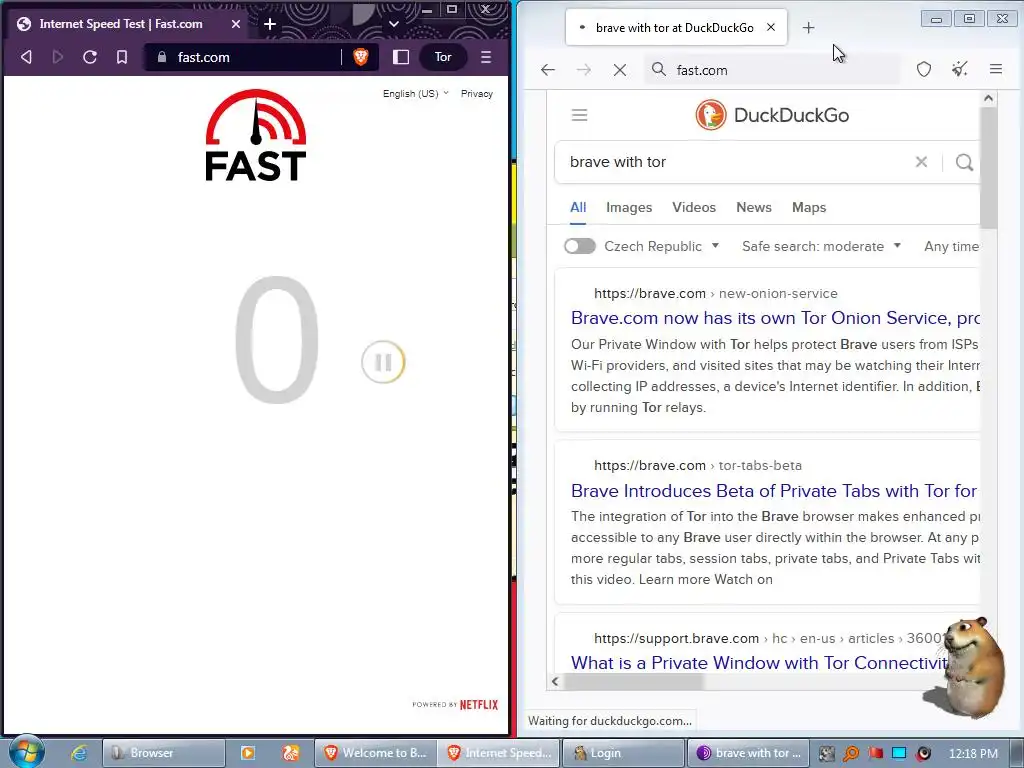
Task: Open Brave.com Tor Onion Service result
Action: pos(775,318)
